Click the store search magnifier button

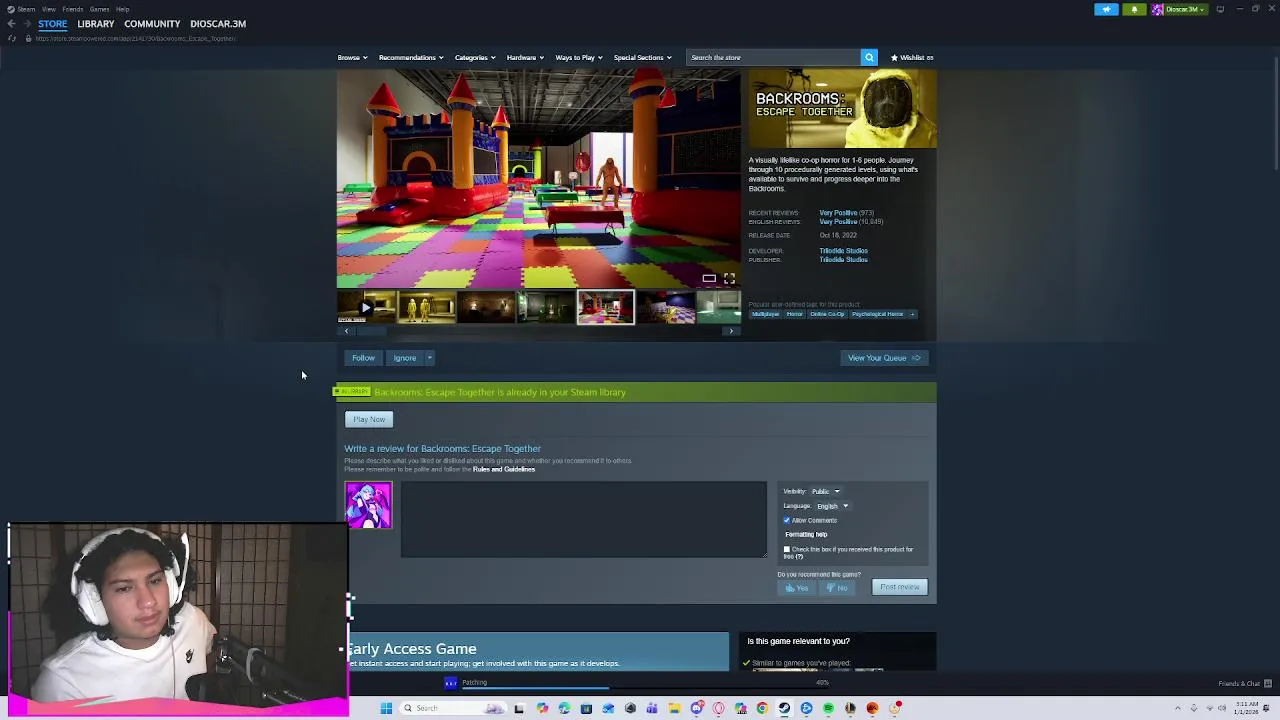pyautogui.click(x=869, y=57)
